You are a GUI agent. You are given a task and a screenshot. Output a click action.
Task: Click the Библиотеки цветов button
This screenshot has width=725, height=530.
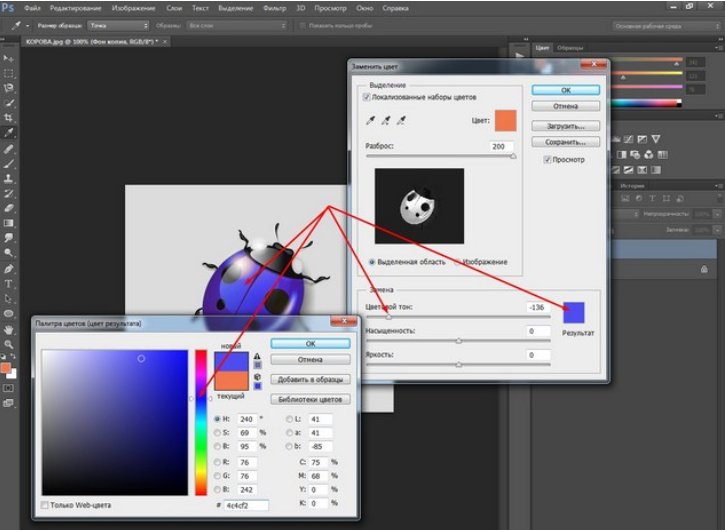pos(310,399)
